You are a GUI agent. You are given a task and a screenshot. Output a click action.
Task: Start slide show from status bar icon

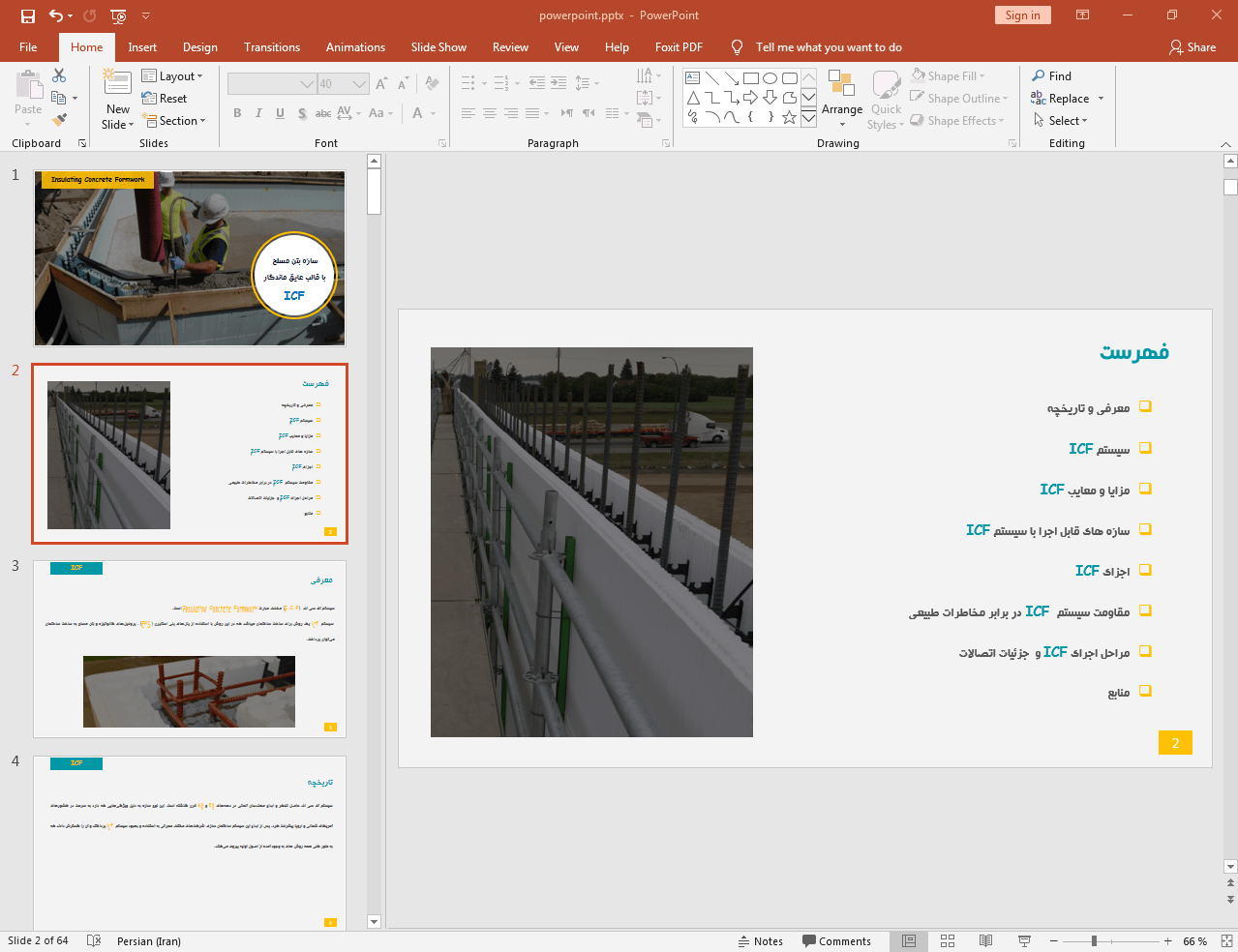(1024, 941)
